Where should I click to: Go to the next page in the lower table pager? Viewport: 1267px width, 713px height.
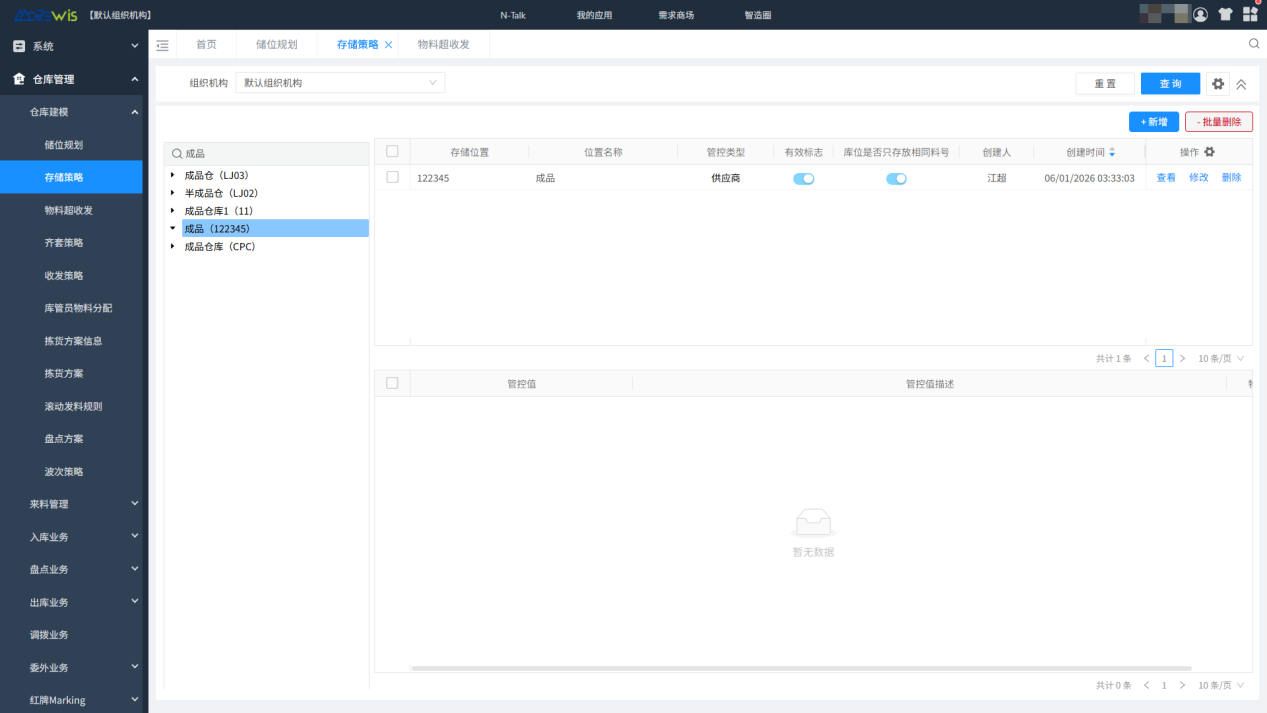1183,685
